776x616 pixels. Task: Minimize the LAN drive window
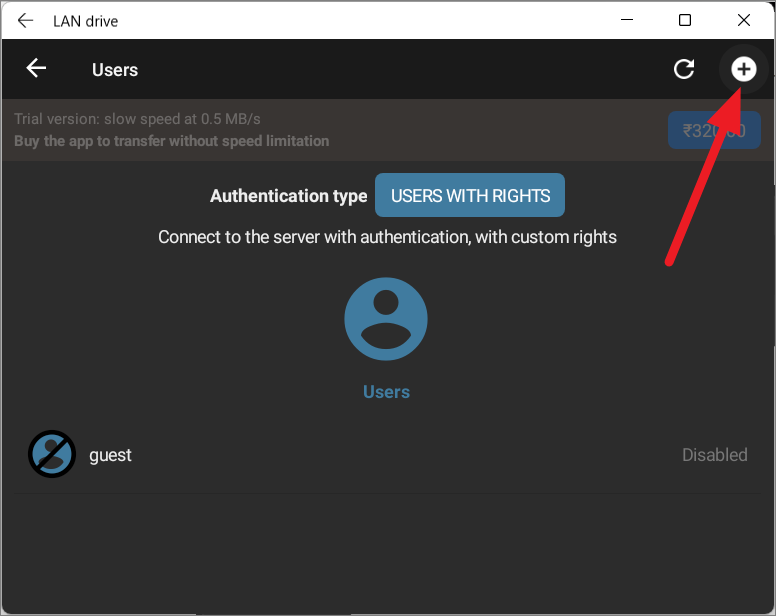(627, 20)
